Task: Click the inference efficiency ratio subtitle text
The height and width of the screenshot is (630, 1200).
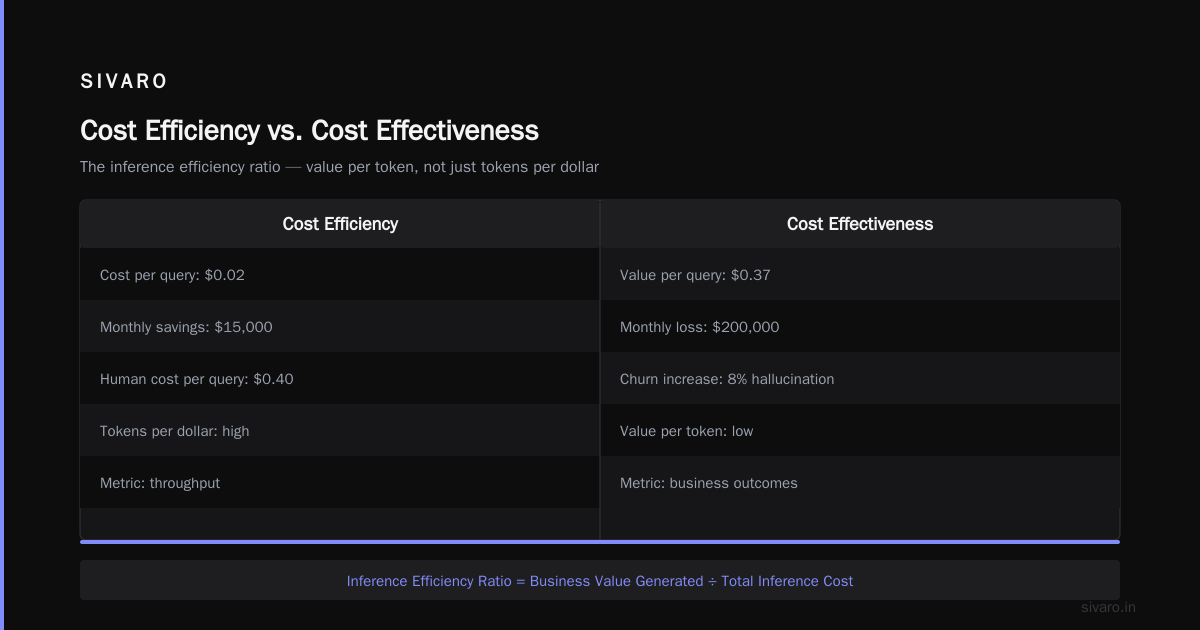Action: 339,167
